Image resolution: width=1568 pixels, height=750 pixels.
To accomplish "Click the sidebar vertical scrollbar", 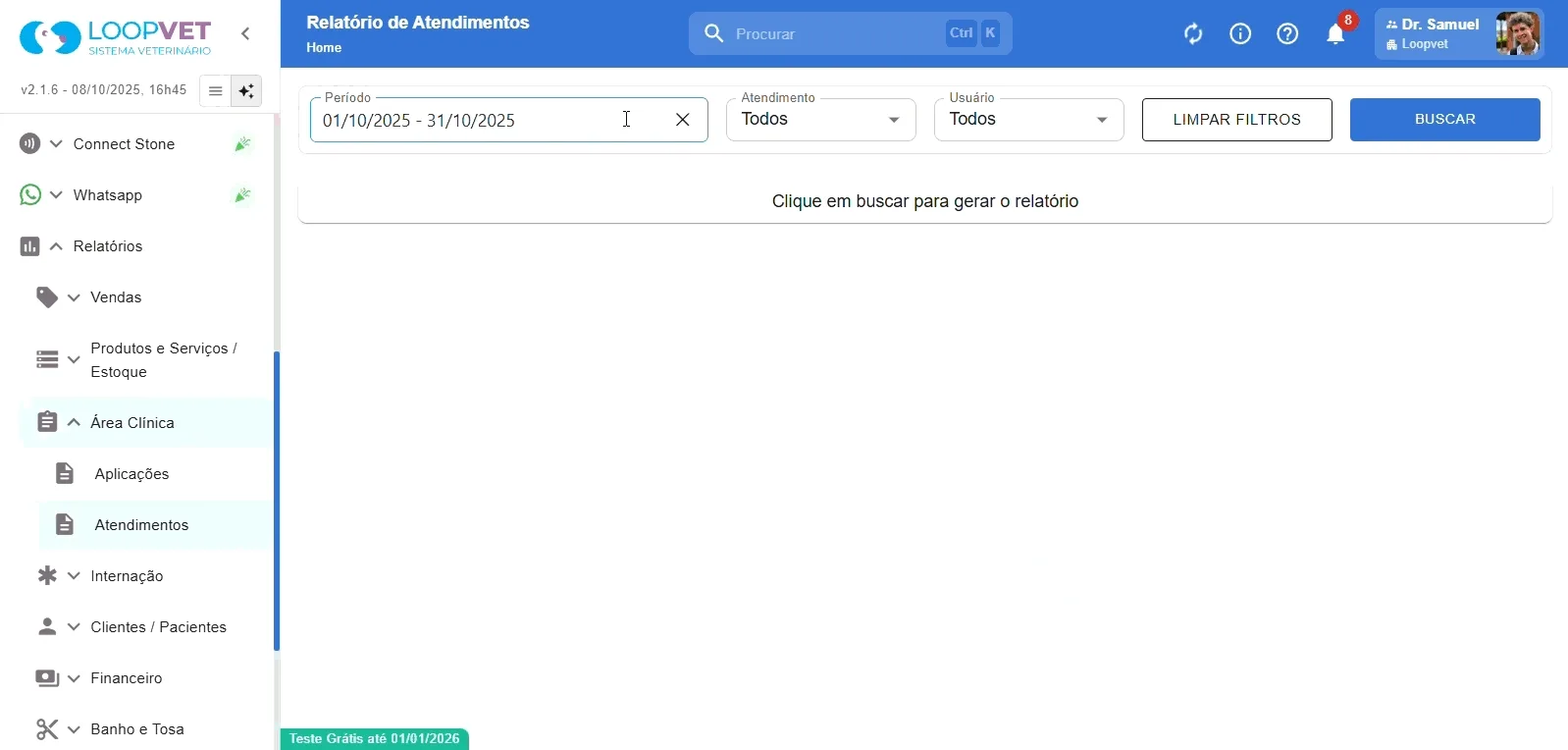I will point(277,501).
